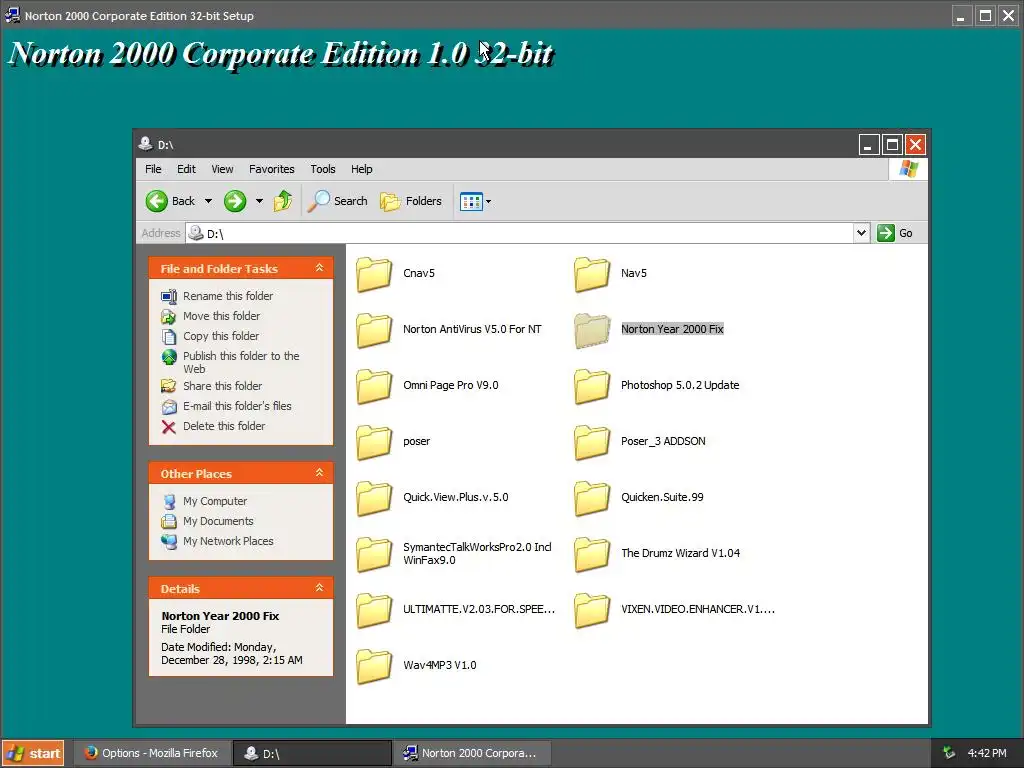Select the Poser_3 ADDSON folder icon

coord(592,442)
